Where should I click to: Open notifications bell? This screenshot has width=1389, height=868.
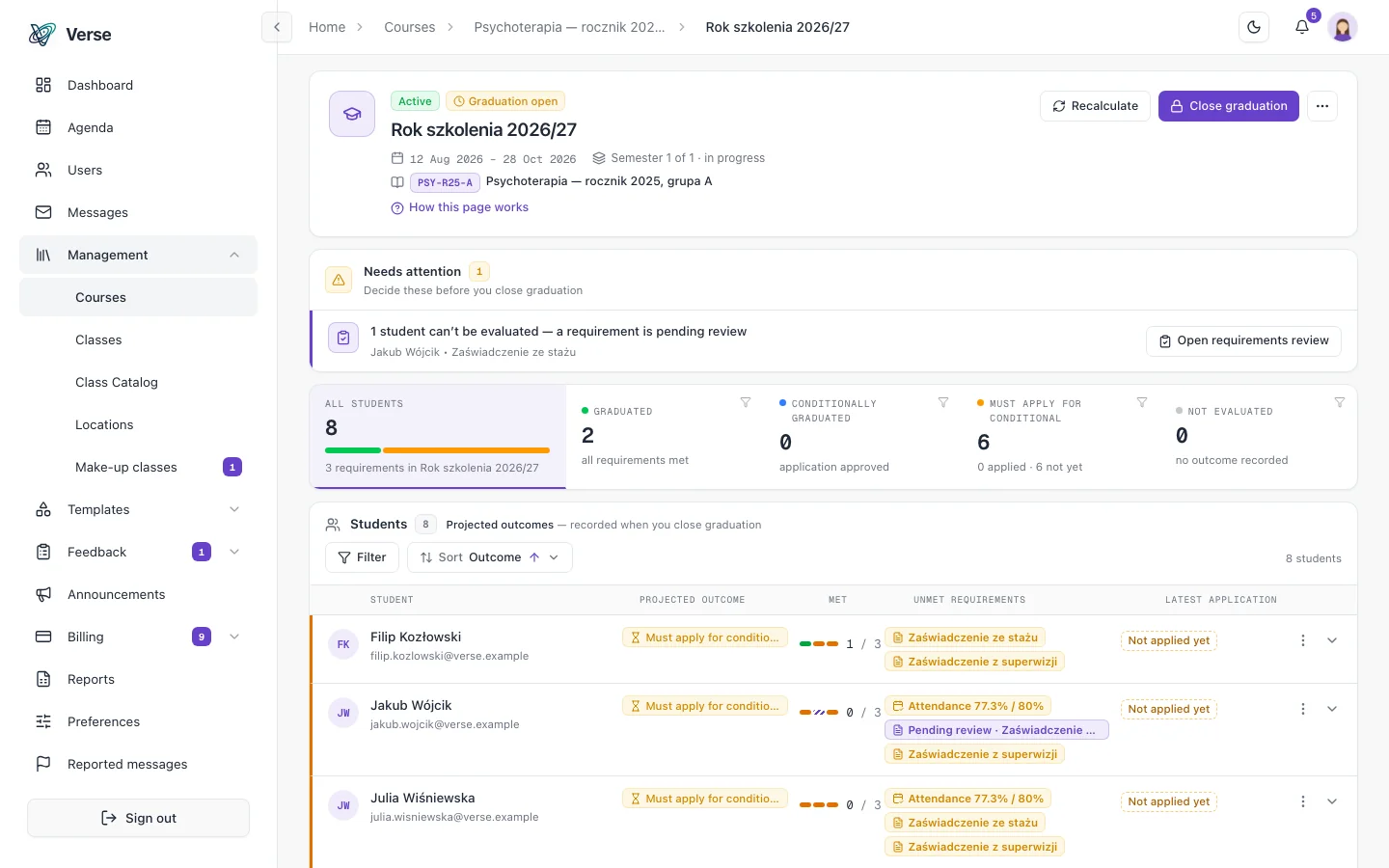1302,27
